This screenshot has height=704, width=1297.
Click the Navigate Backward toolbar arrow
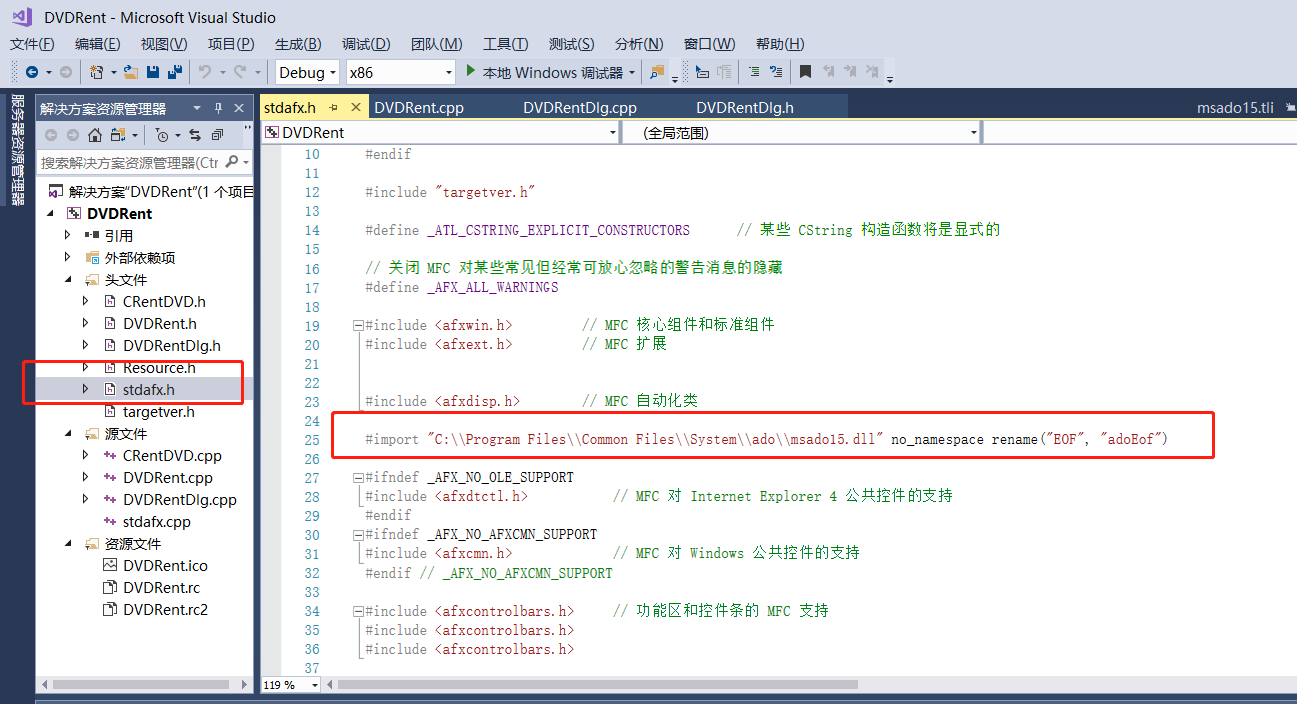pyautogui.click(x=32, y=72)
